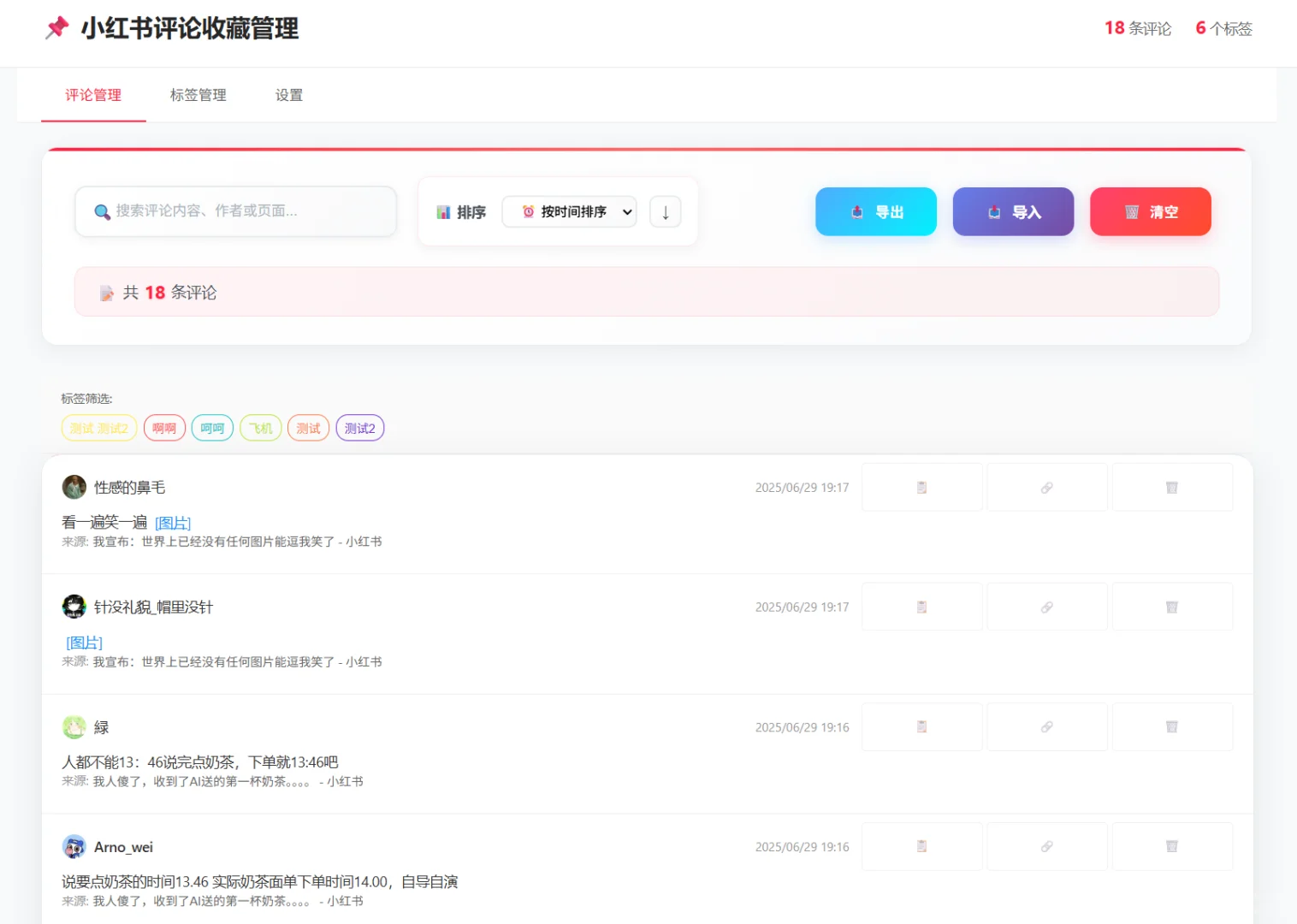Delete 性感的鼻毛's comment with the trash icon
The image size is (1297, 924).
coord(1172,486)
